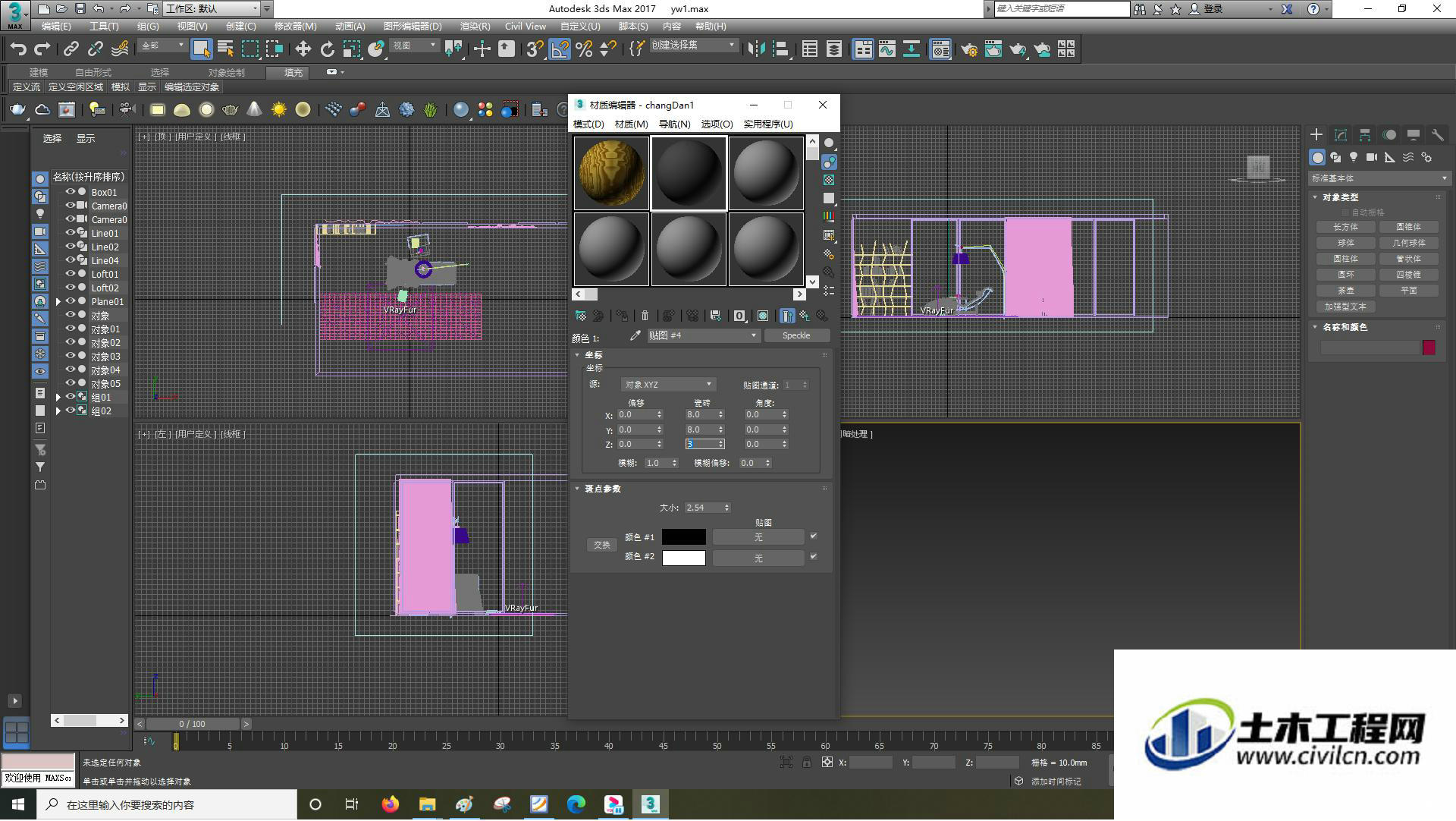
Task: Open 模式(D) menu in material editor
Action: tap(588, 124)
